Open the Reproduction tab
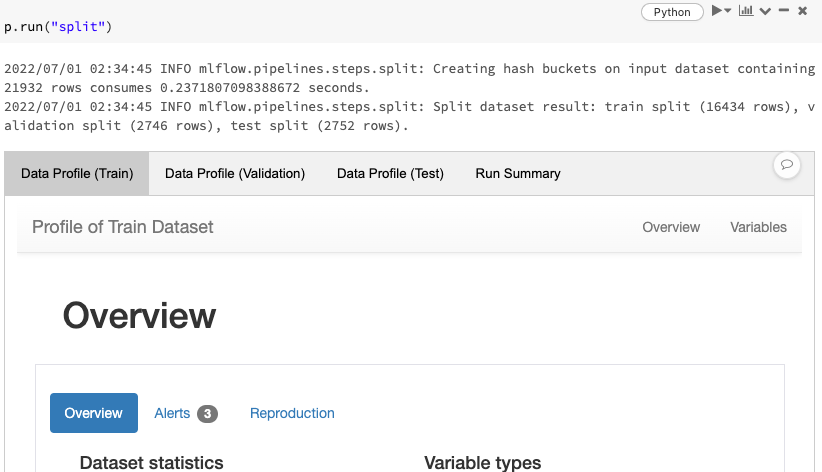 (x=292, y=413)
